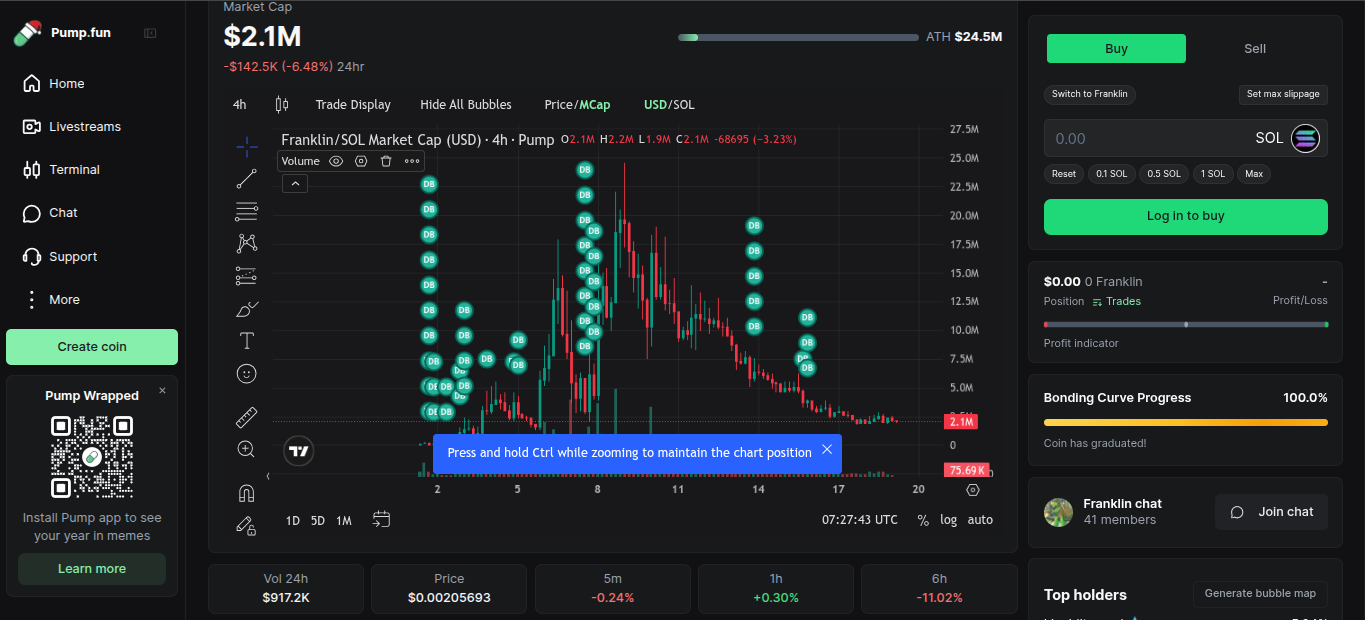Image resolution: width=1365 pixels, height=620 pixels.
Task: Select the ruler measure tool
Action: [246, 417]
